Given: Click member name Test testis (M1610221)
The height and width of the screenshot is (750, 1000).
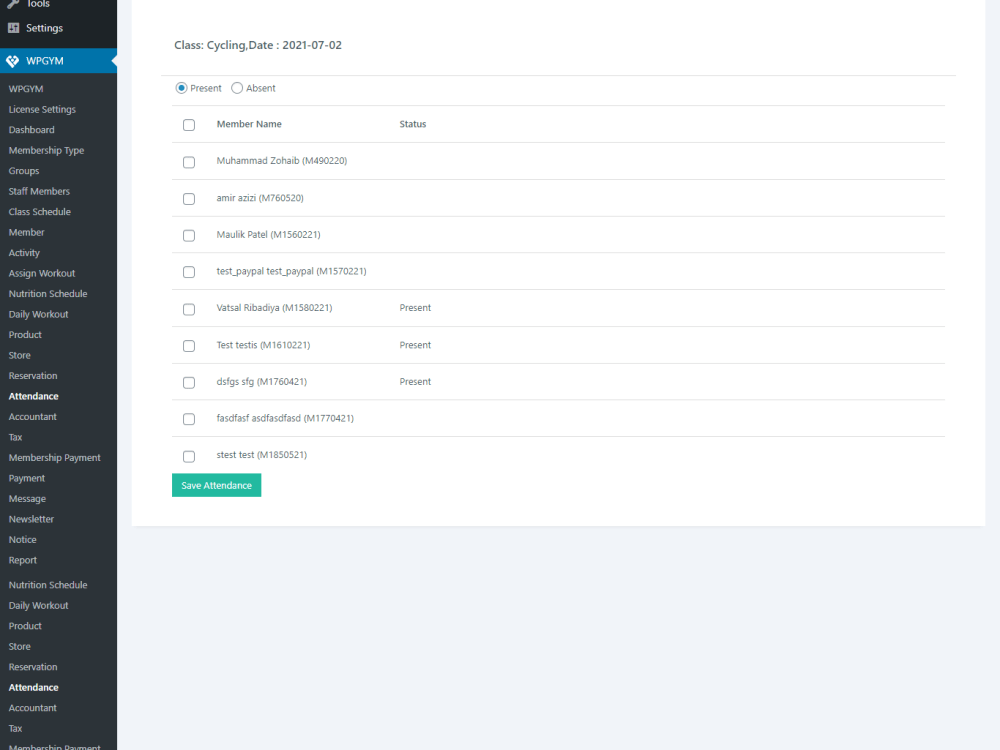Looking at the screenshot, I should pos(263,345).
